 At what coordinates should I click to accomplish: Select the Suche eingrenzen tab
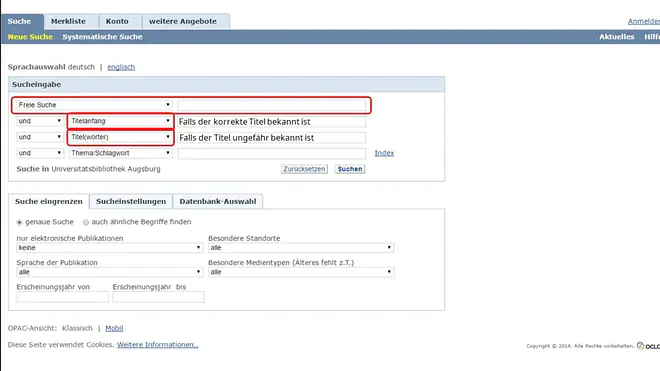(x=49, y=201)
